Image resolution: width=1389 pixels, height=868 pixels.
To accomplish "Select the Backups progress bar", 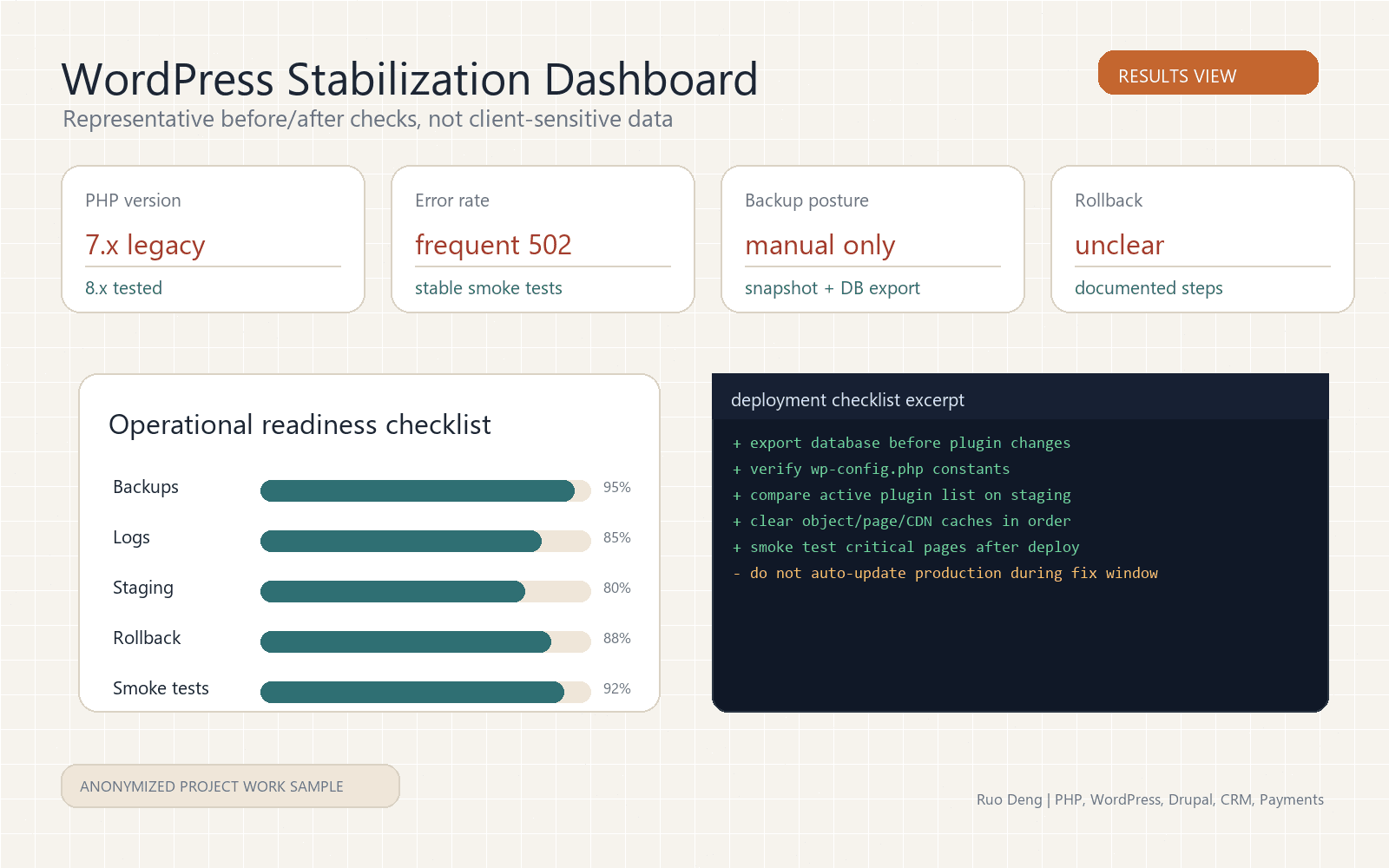I will coord(425,490).
